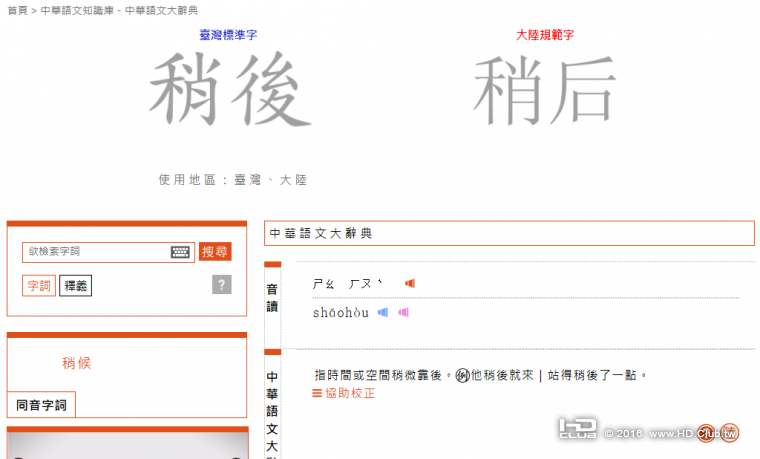The height and width of the screenshot is (459, 760).
Task: Click the 中華語文大辭典 section header
Action: tap(509, 233)
